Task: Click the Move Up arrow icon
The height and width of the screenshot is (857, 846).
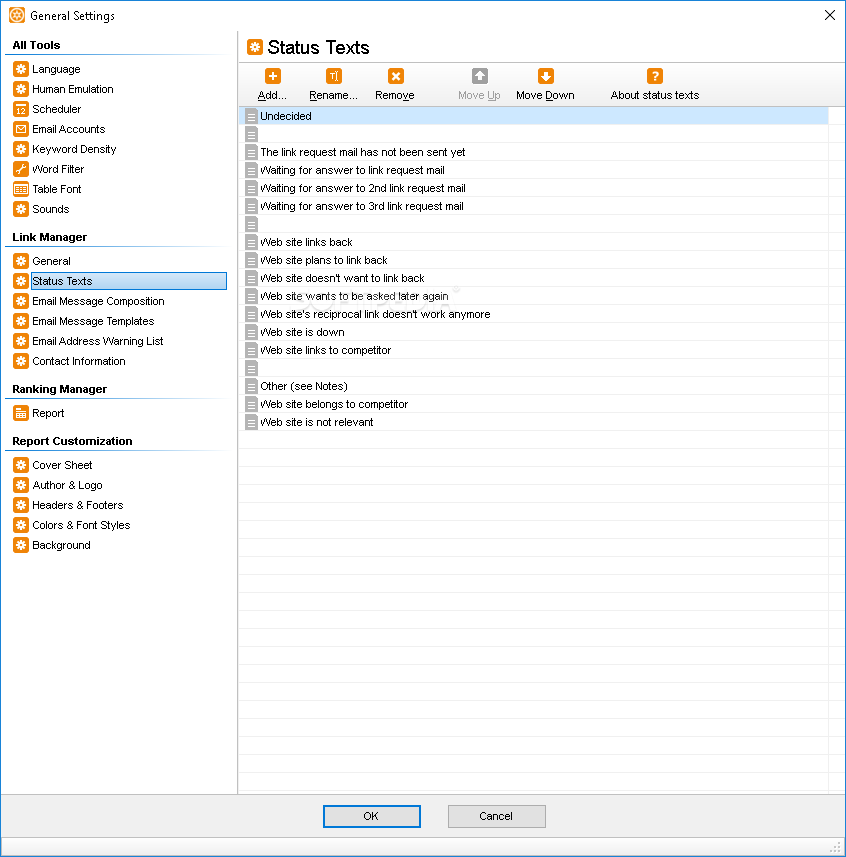Action: click(479, 76)
